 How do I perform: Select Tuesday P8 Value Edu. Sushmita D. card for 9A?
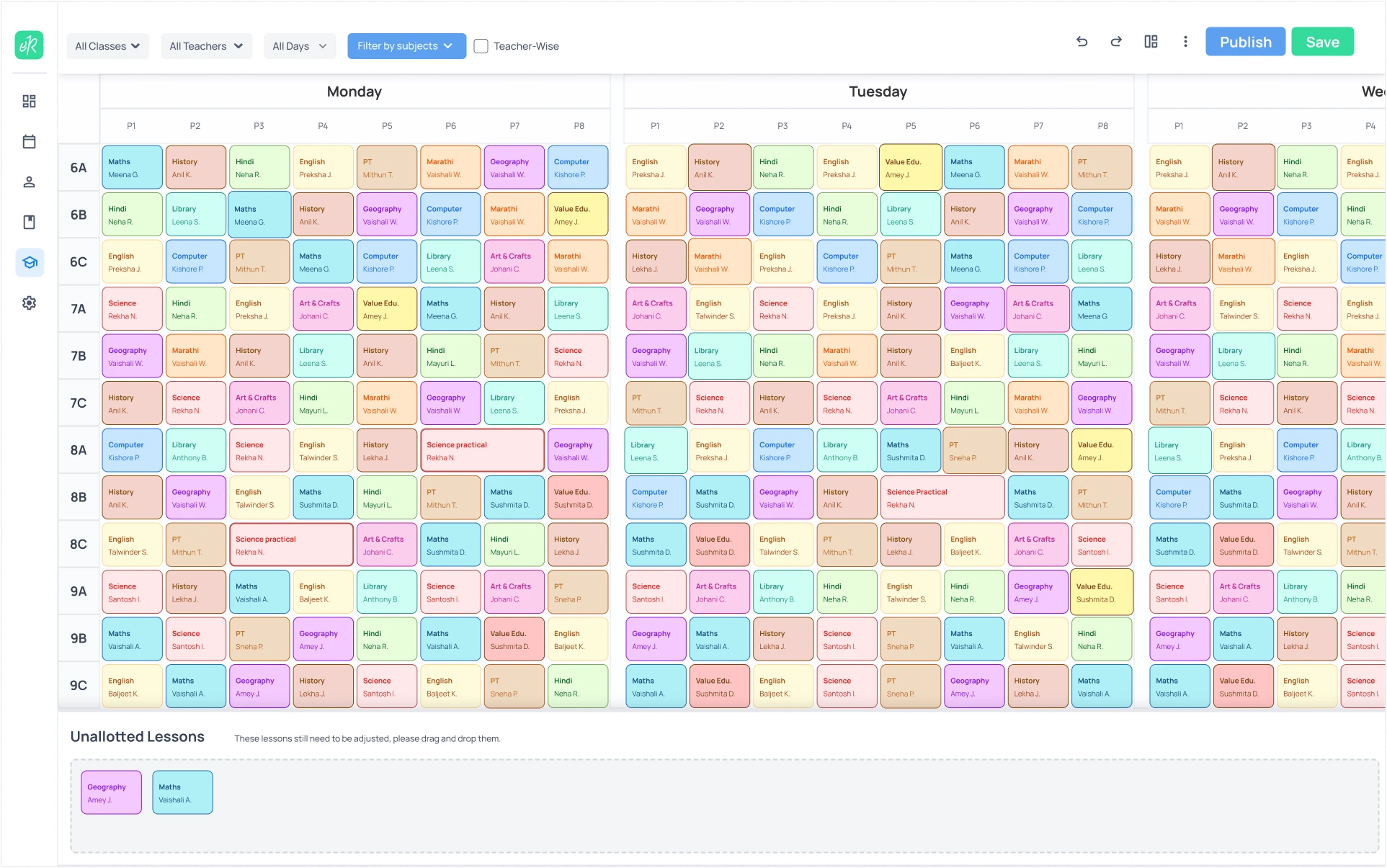click(1102, 592)
